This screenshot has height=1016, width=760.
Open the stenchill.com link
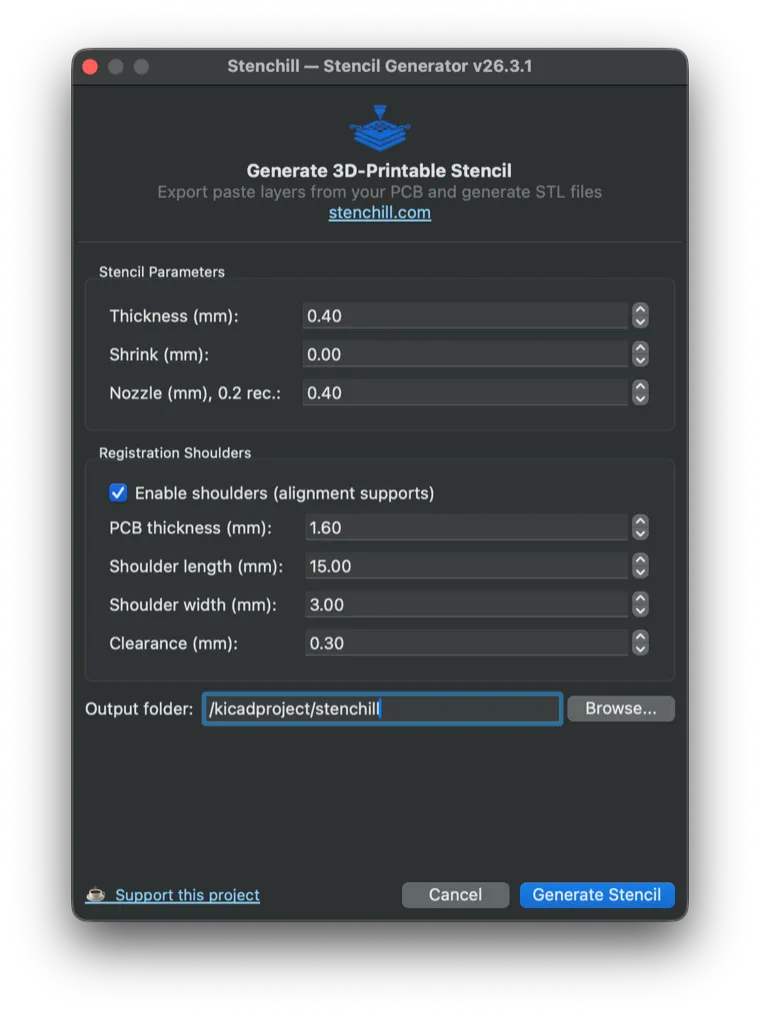[x=379, y=212]
